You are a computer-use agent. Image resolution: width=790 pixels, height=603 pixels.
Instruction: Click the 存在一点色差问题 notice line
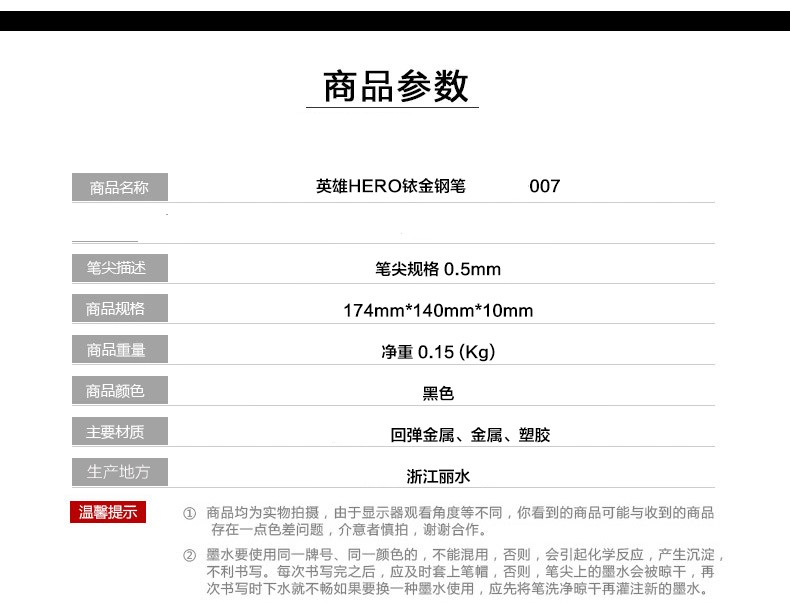pyautogui.click(x=349, y=529)
